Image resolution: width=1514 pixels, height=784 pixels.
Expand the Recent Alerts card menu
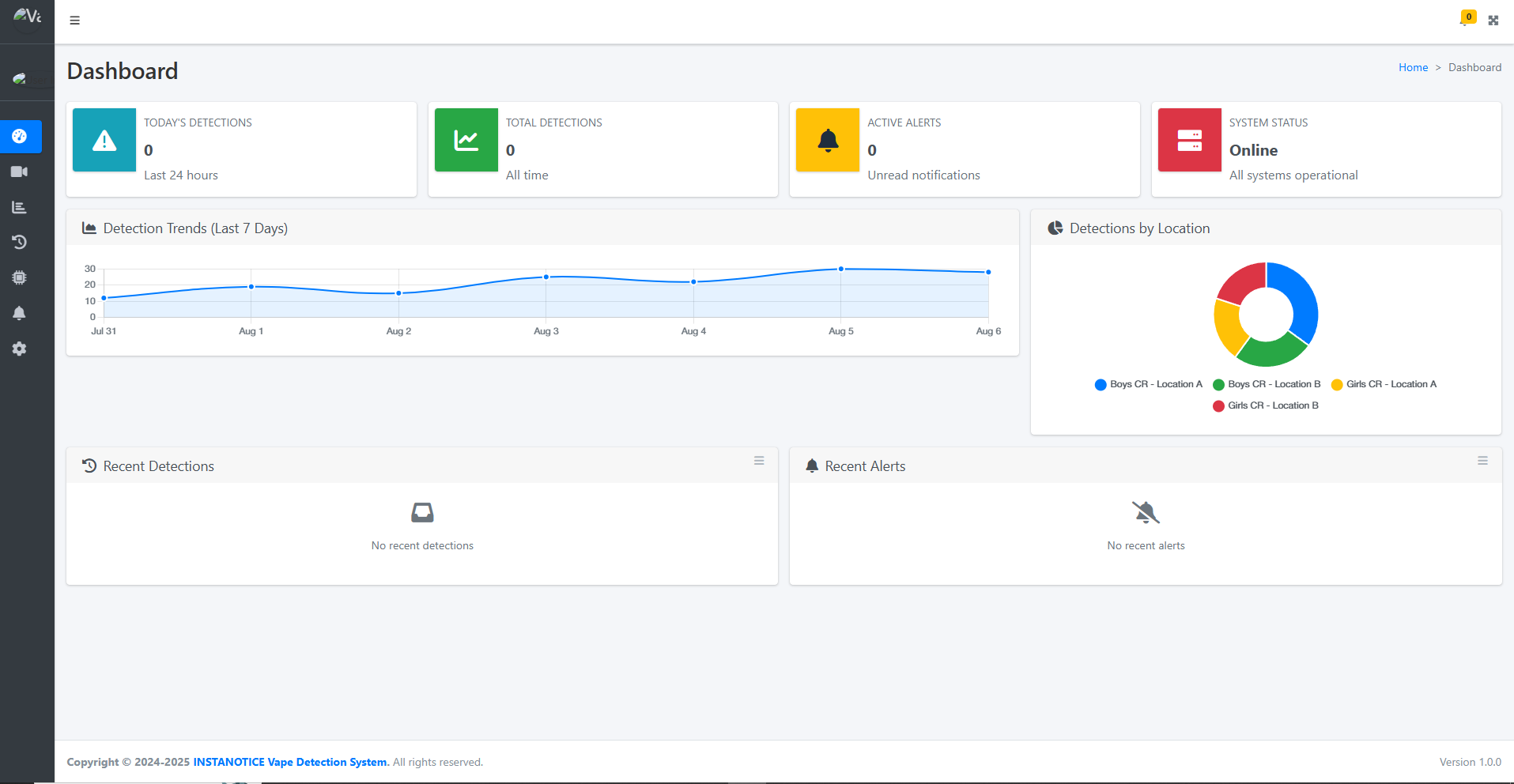pyautogui.click(x=1482, y=461)
